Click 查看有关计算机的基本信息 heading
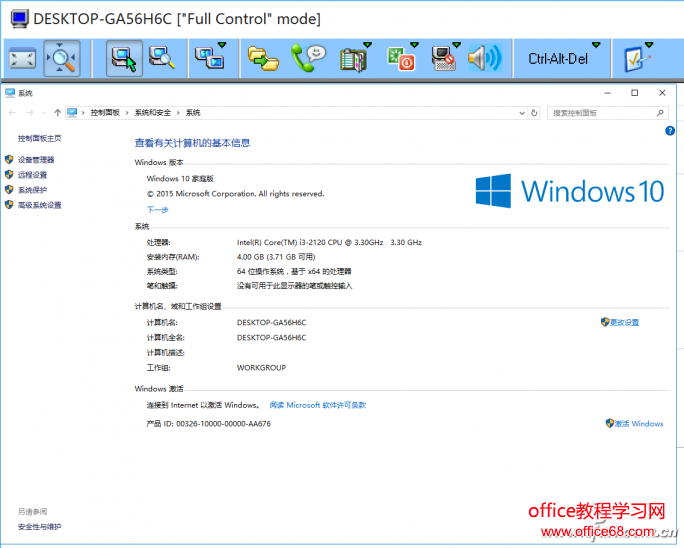Screen dimensions: 684x548 click(192, 143)
